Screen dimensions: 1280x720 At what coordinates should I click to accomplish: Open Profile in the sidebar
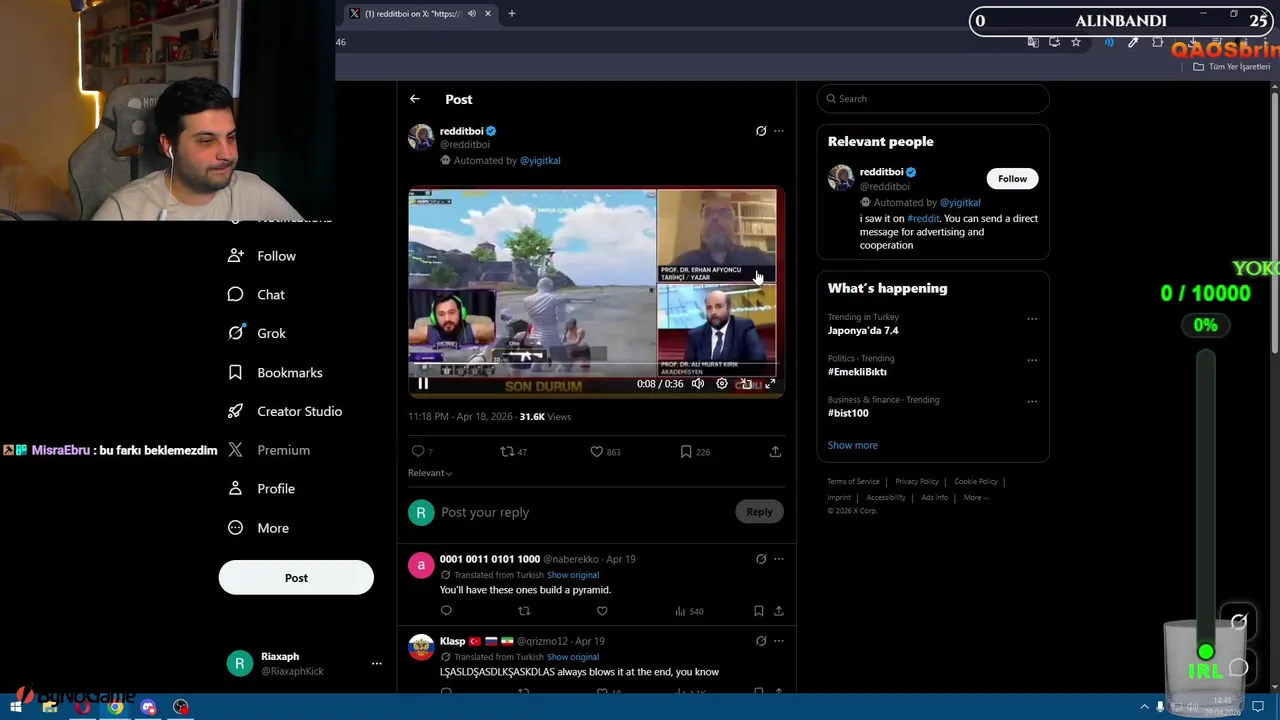[261, 489]
